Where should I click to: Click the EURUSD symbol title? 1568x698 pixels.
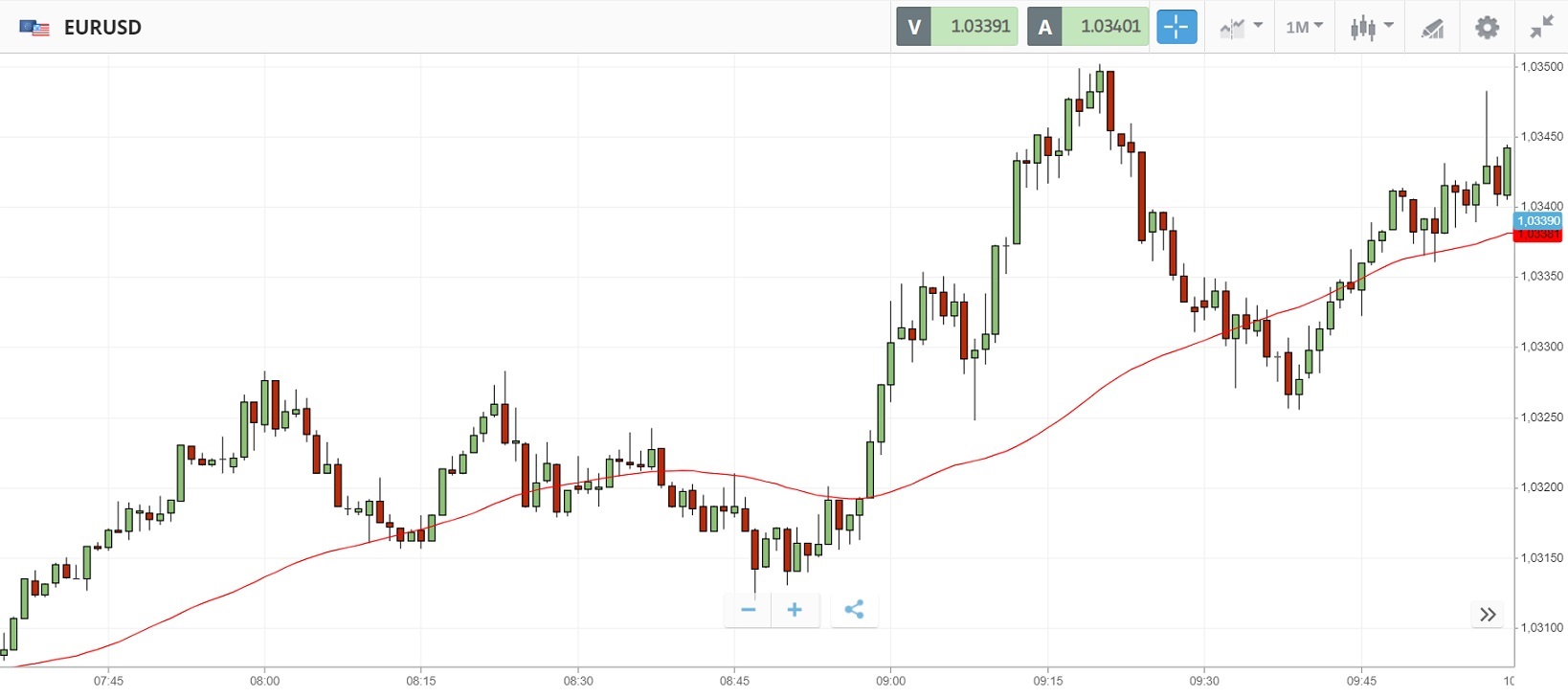click(x=102, y=28)
